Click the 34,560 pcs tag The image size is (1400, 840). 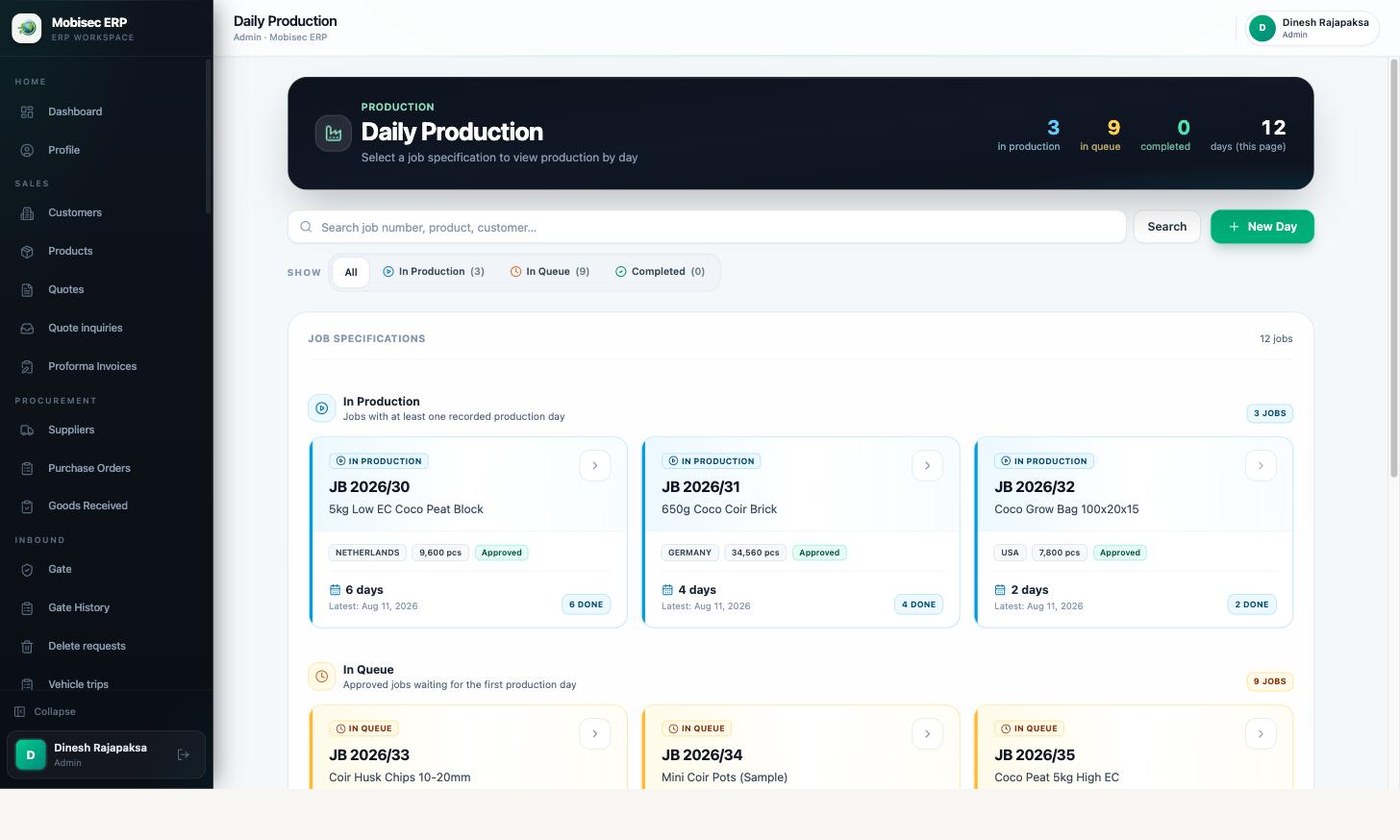pos(755,552)
